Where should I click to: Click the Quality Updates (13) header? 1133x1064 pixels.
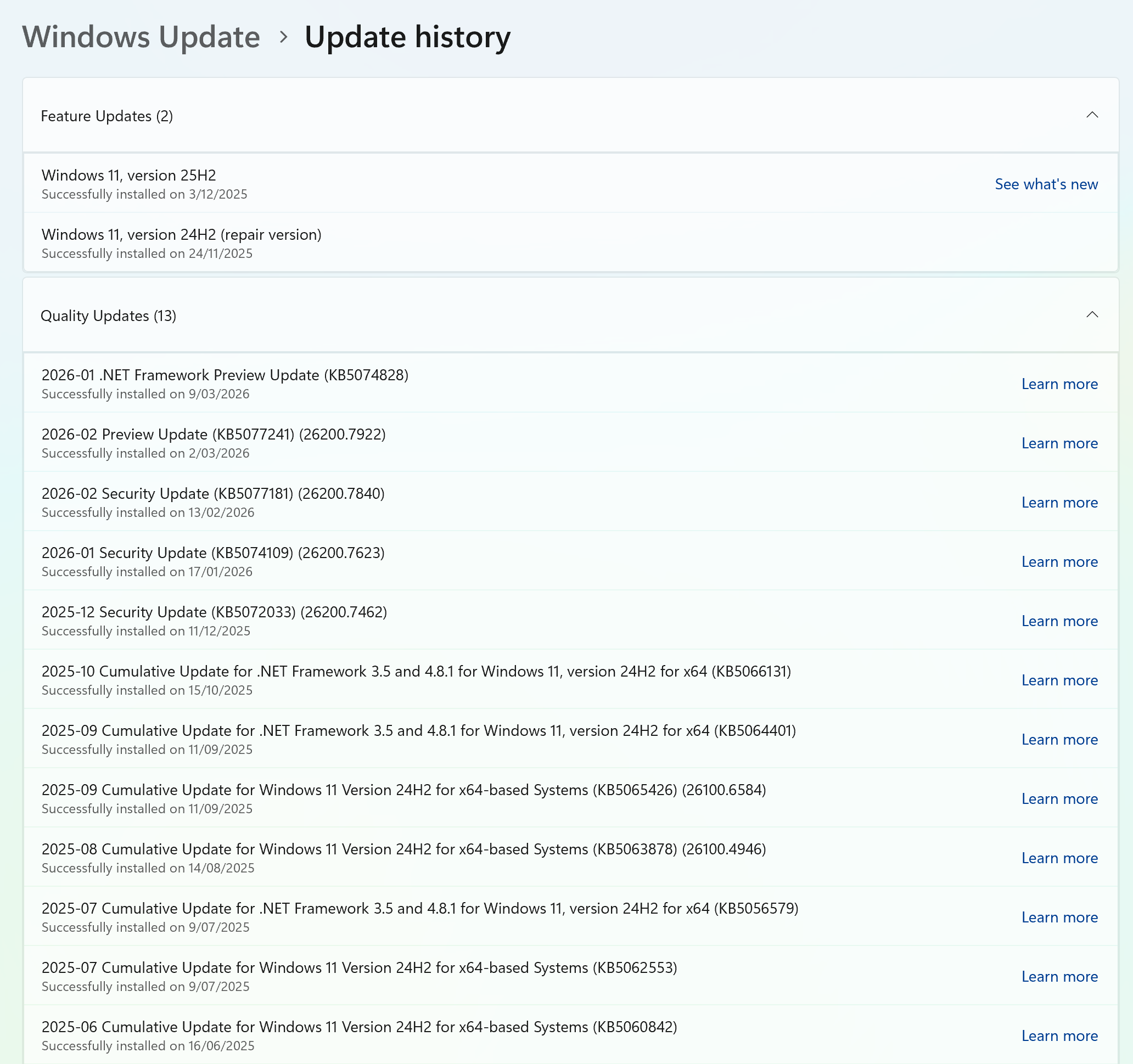tap(108, 316)
